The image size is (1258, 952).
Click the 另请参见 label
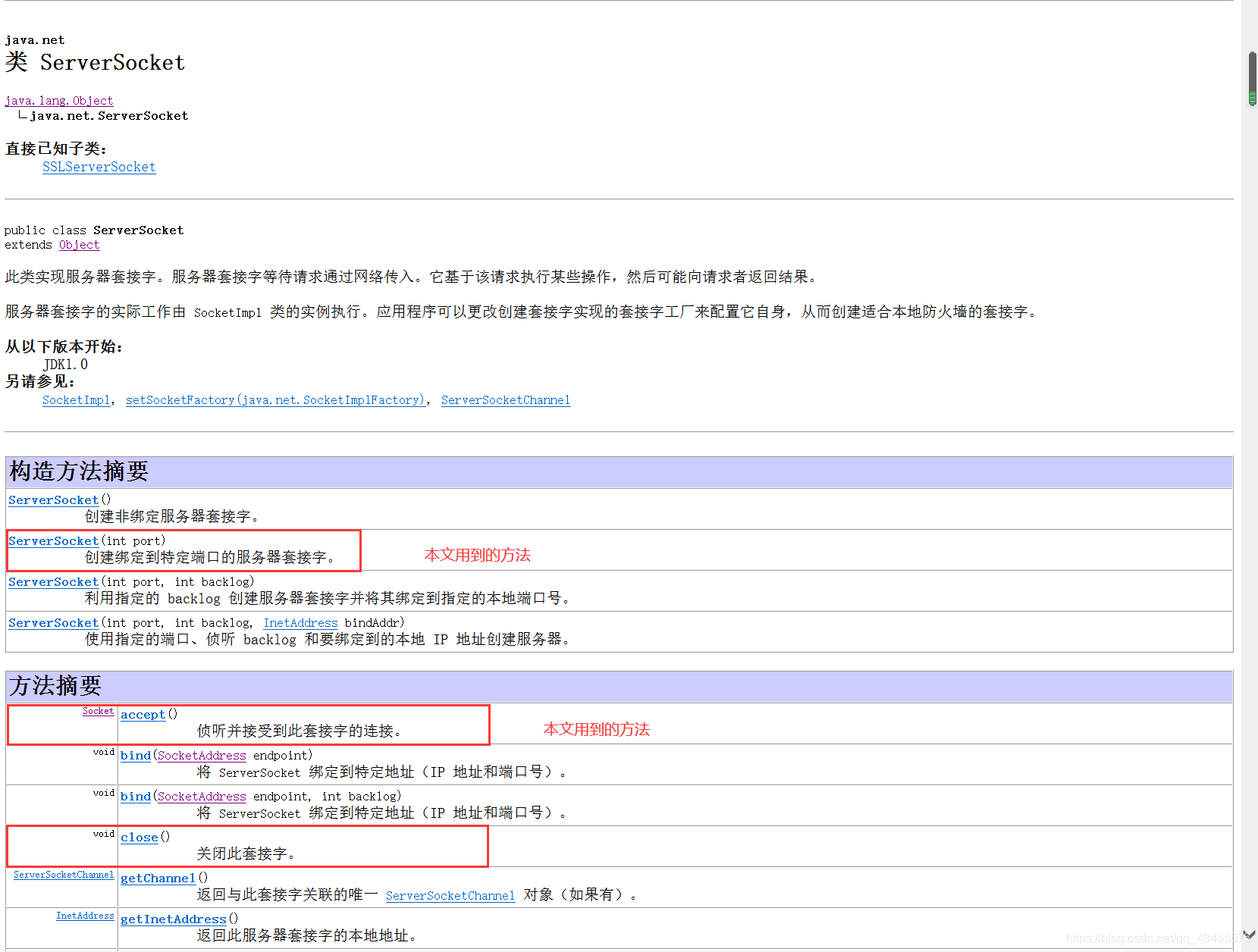pyautogui.click(x=40, y=381)
